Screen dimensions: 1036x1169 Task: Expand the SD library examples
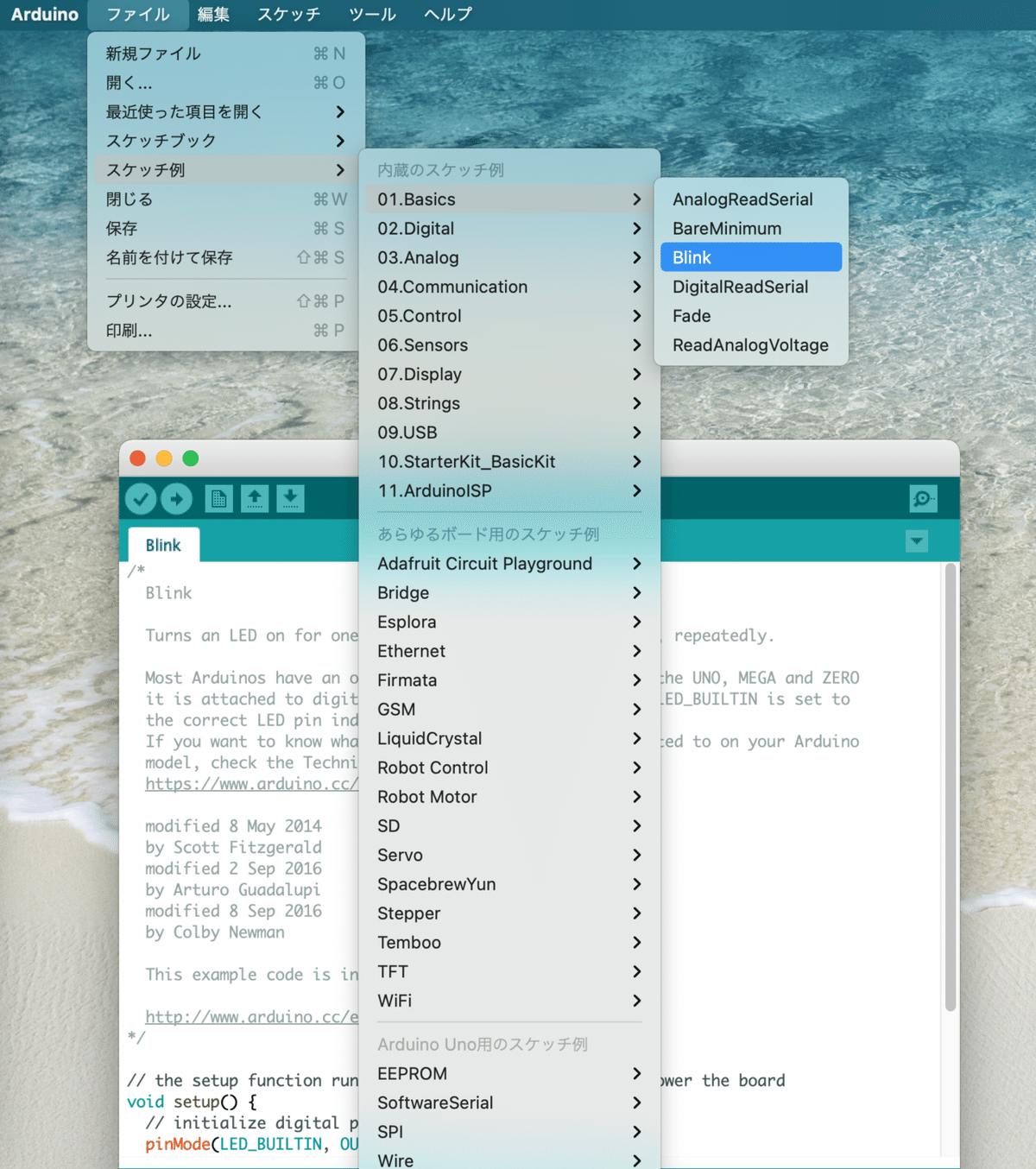pos(509,826)
